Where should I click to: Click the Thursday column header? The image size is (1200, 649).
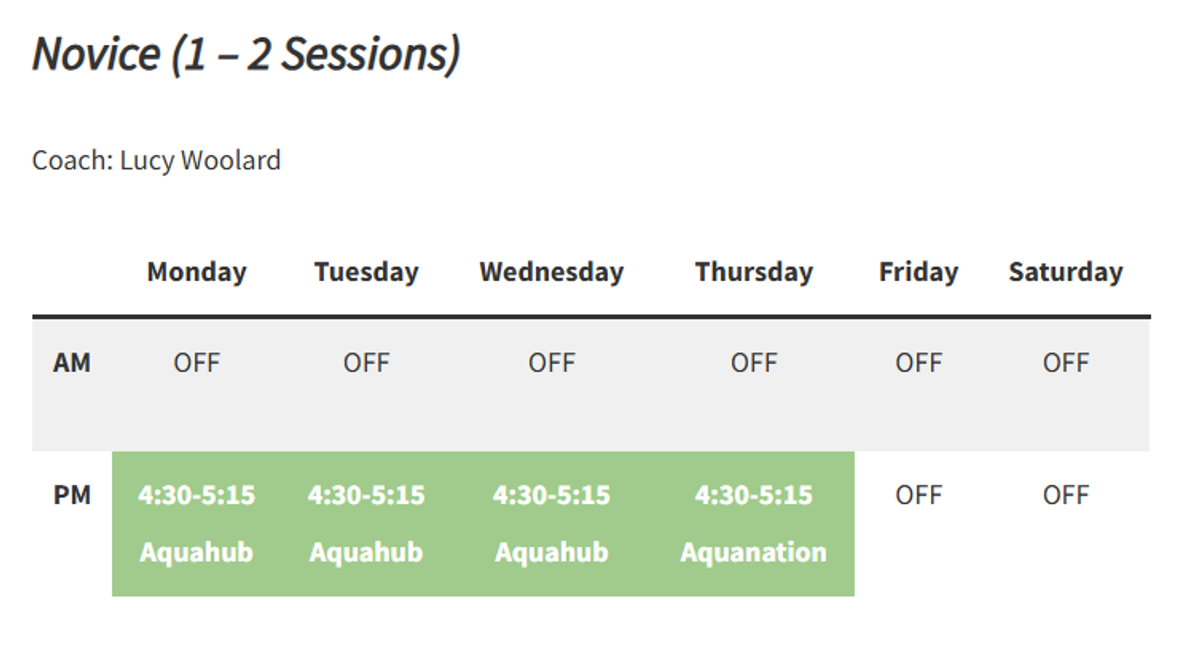[x=754, y=272]
